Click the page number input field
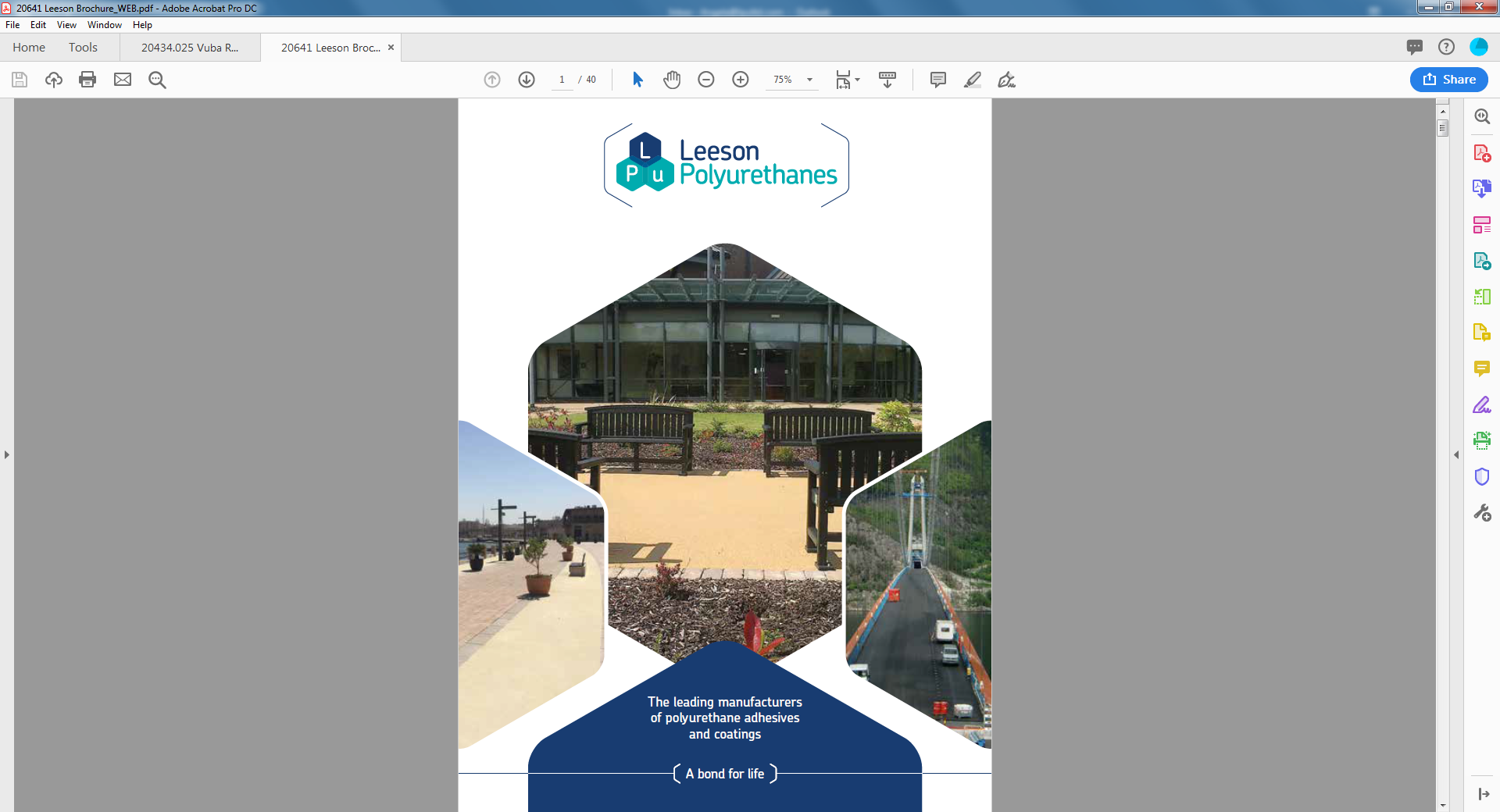Screen dimensions: 1500x812 pyautogui.click(x=562, y=80)
